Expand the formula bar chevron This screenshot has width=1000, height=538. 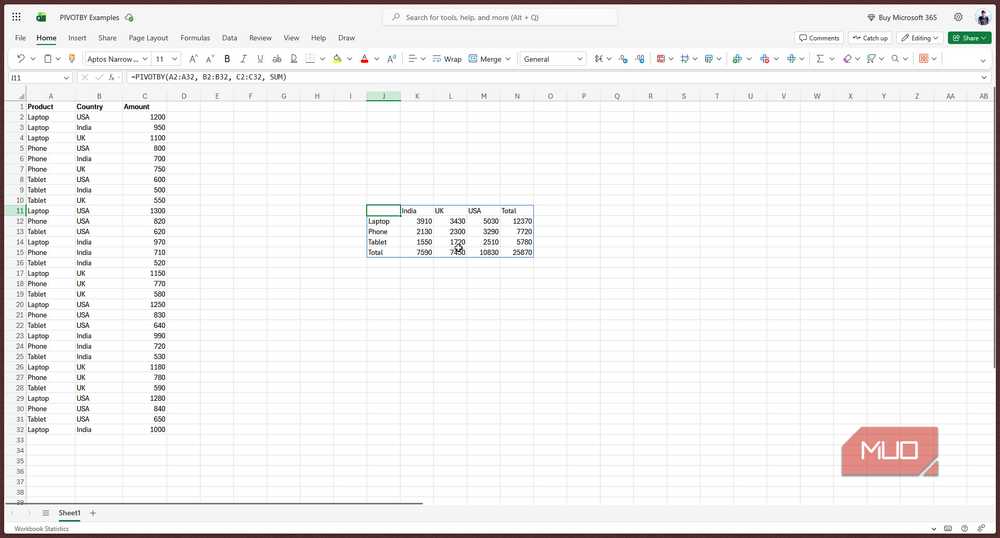pyautogui.click(x=984, y=77)
